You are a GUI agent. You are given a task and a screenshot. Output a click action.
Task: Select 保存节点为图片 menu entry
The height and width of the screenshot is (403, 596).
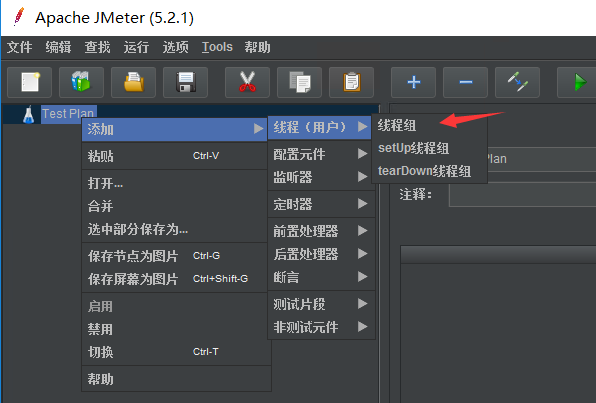174,256
